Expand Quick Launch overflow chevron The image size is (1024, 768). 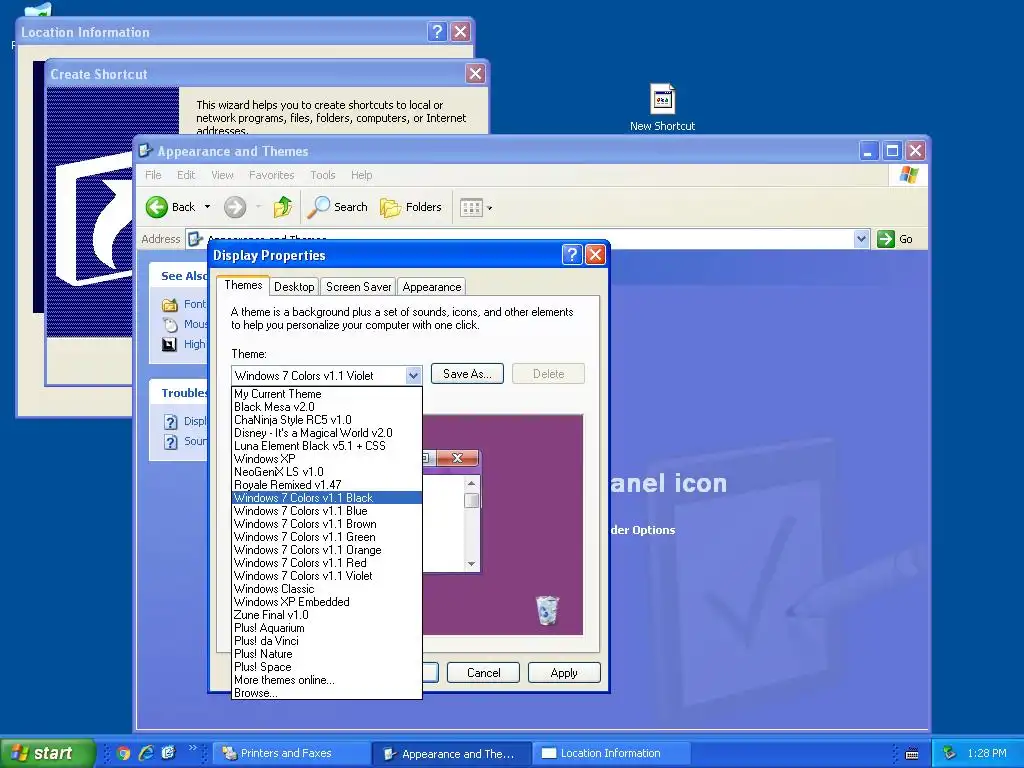(193, 748)
